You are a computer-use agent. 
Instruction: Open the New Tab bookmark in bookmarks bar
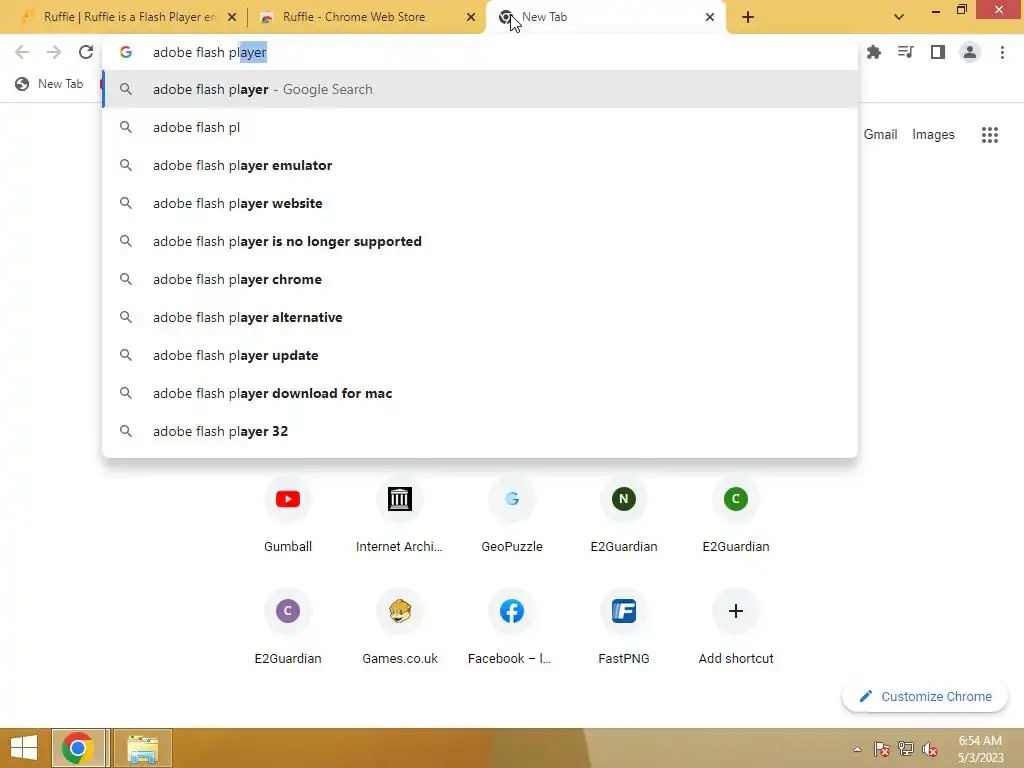point(50,84)
